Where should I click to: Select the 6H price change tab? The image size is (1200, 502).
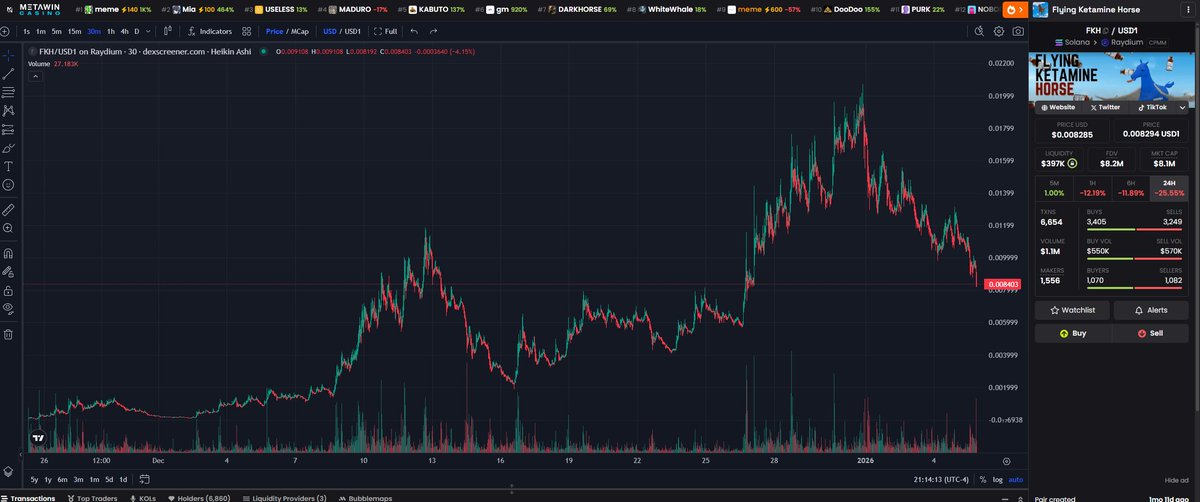1130,188
